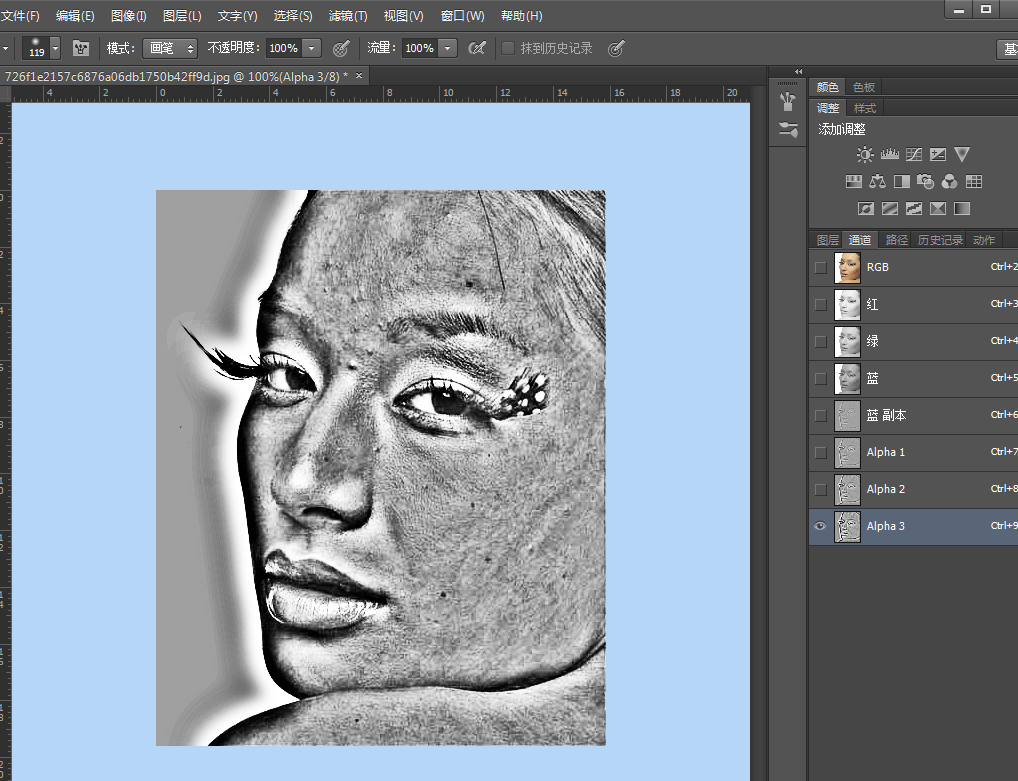
Task: Open the brush preset picker arrow
Action: (x=55, y=48)
